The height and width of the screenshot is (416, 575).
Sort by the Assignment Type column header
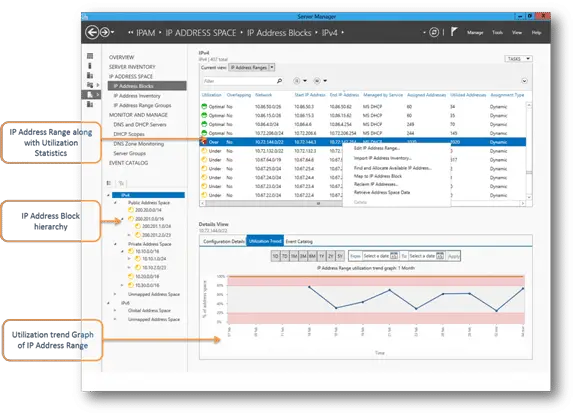click(507, 95)
